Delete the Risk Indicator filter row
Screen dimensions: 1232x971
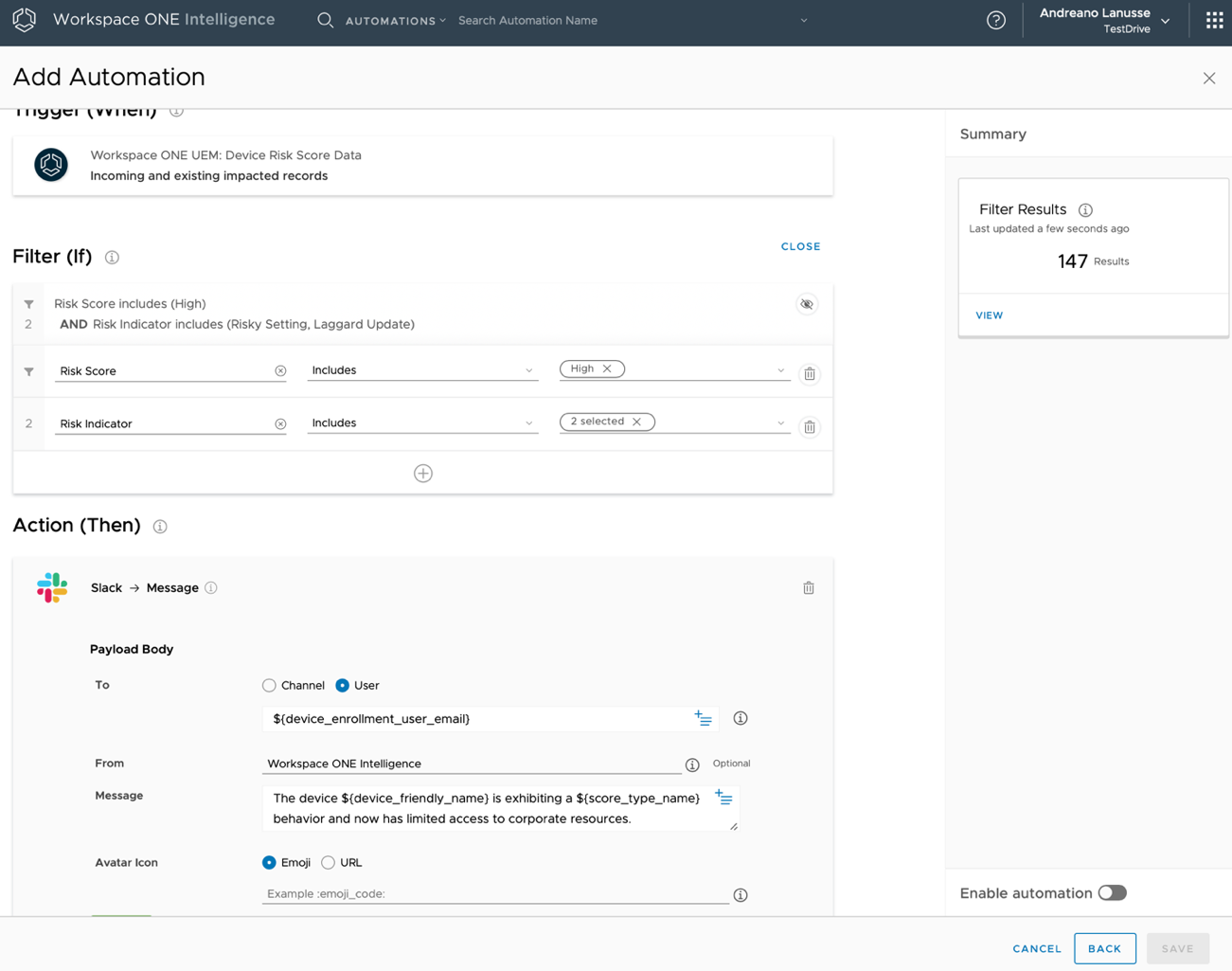809,427
